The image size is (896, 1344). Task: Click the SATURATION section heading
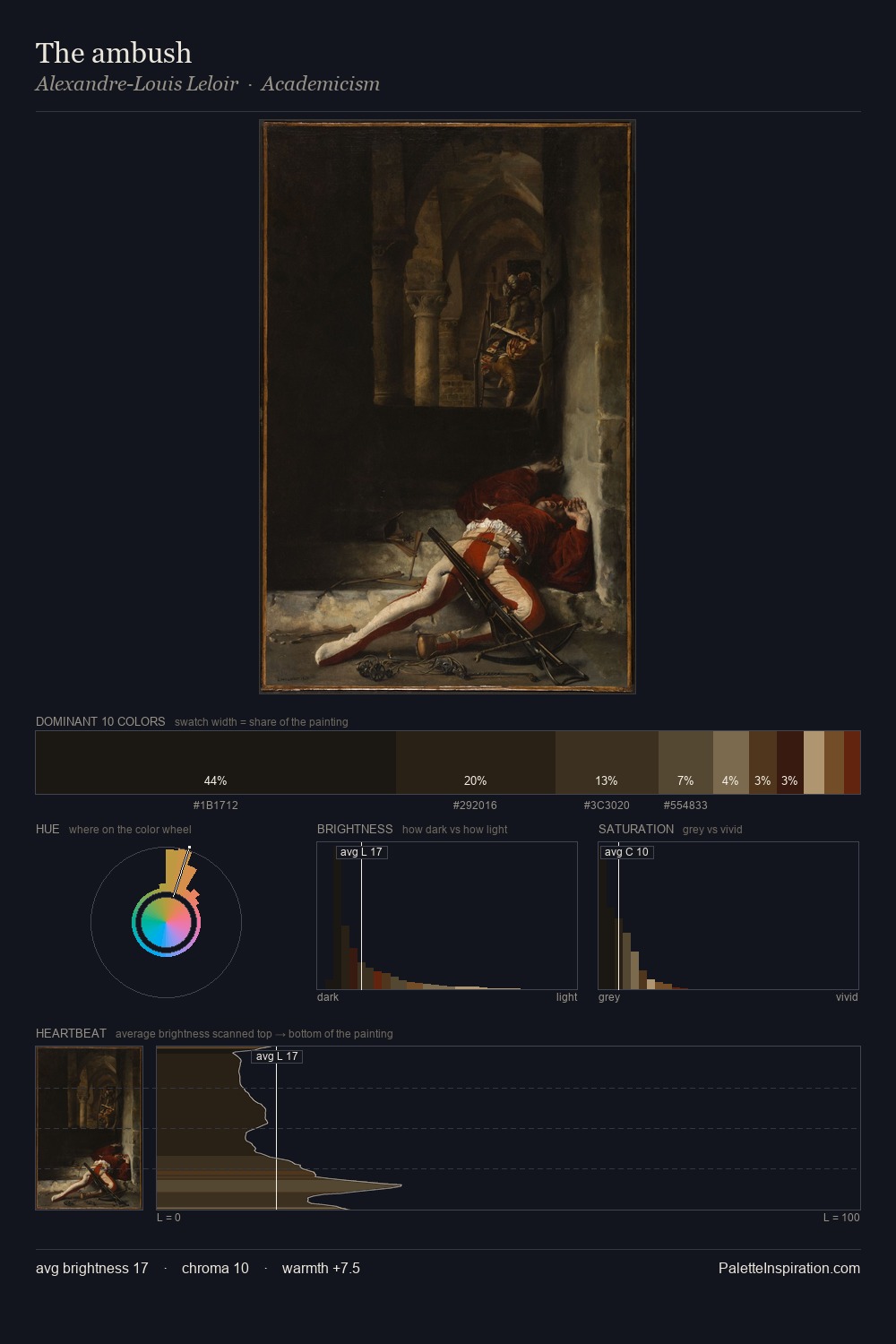[x=636, y=829]
